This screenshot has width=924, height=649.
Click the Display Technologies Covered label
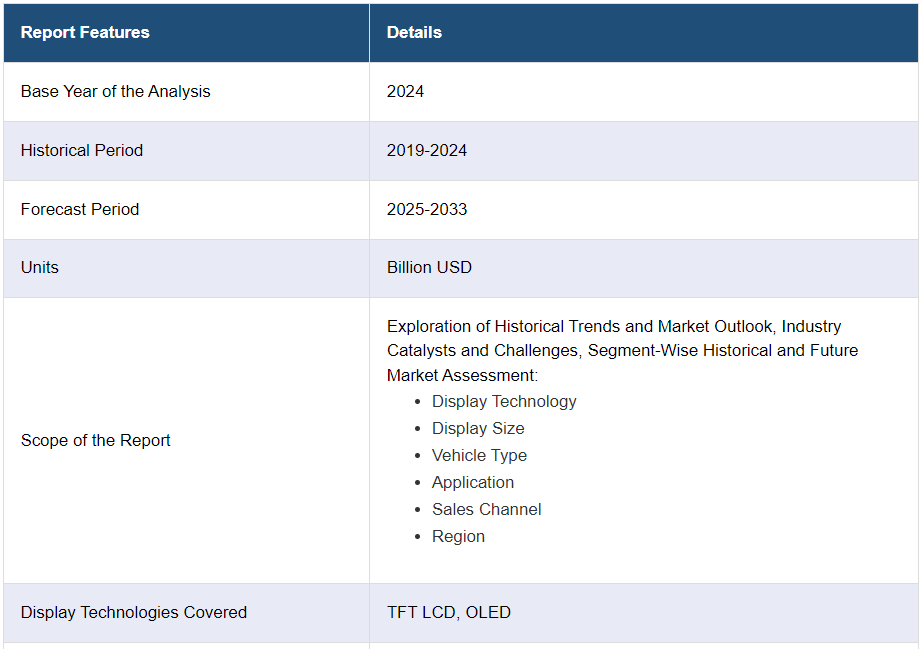pyautogui.click(x=134, y=612)
